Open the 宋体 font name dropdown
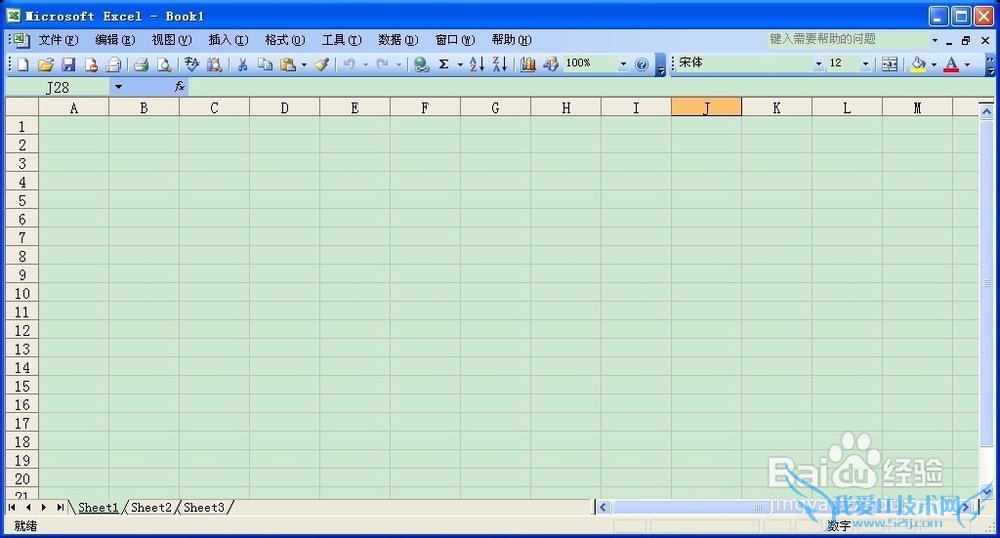 coord(818,64)
